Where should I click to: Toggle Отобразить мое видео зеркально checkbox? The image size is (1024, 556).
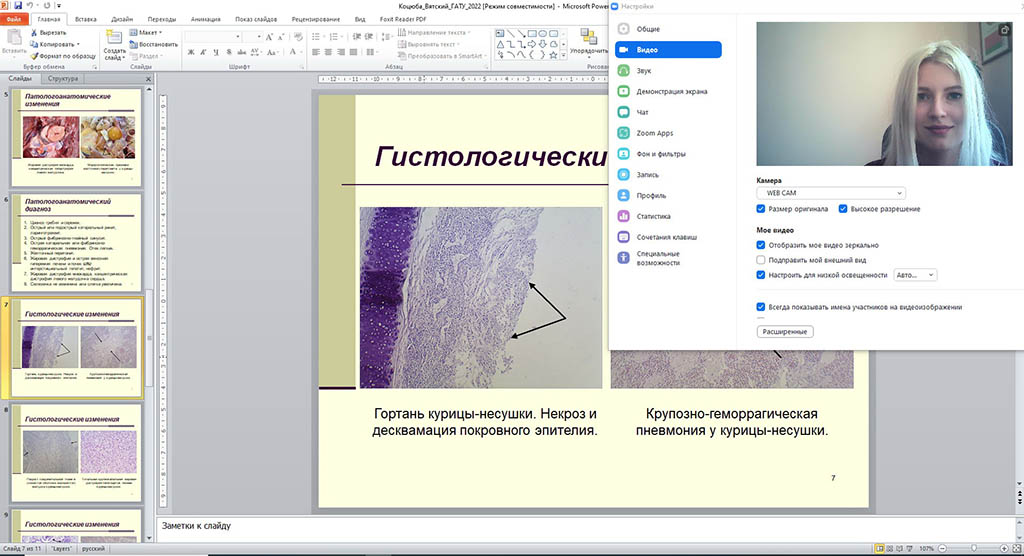[x=761, y=245]
